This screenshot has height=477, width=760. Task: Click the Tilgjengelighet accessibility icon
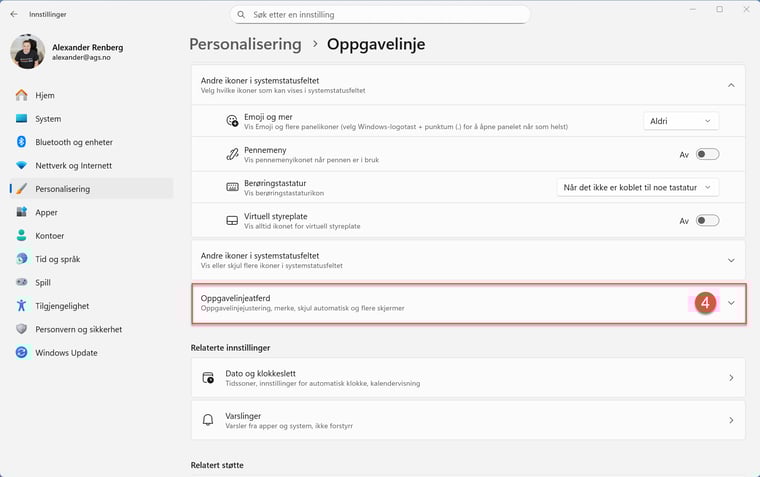pyautogui.click(x=21, y=305)
